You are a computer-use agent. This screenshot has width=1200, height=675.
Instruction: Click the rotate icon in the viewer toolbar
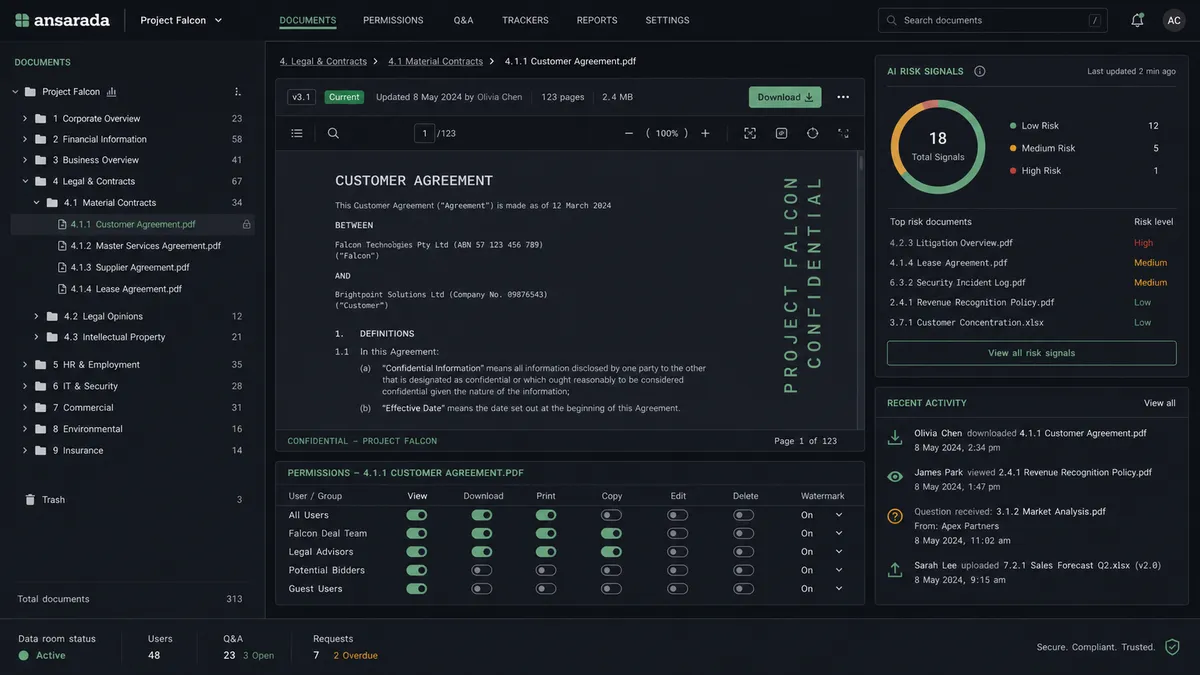[x=812, y=133]
